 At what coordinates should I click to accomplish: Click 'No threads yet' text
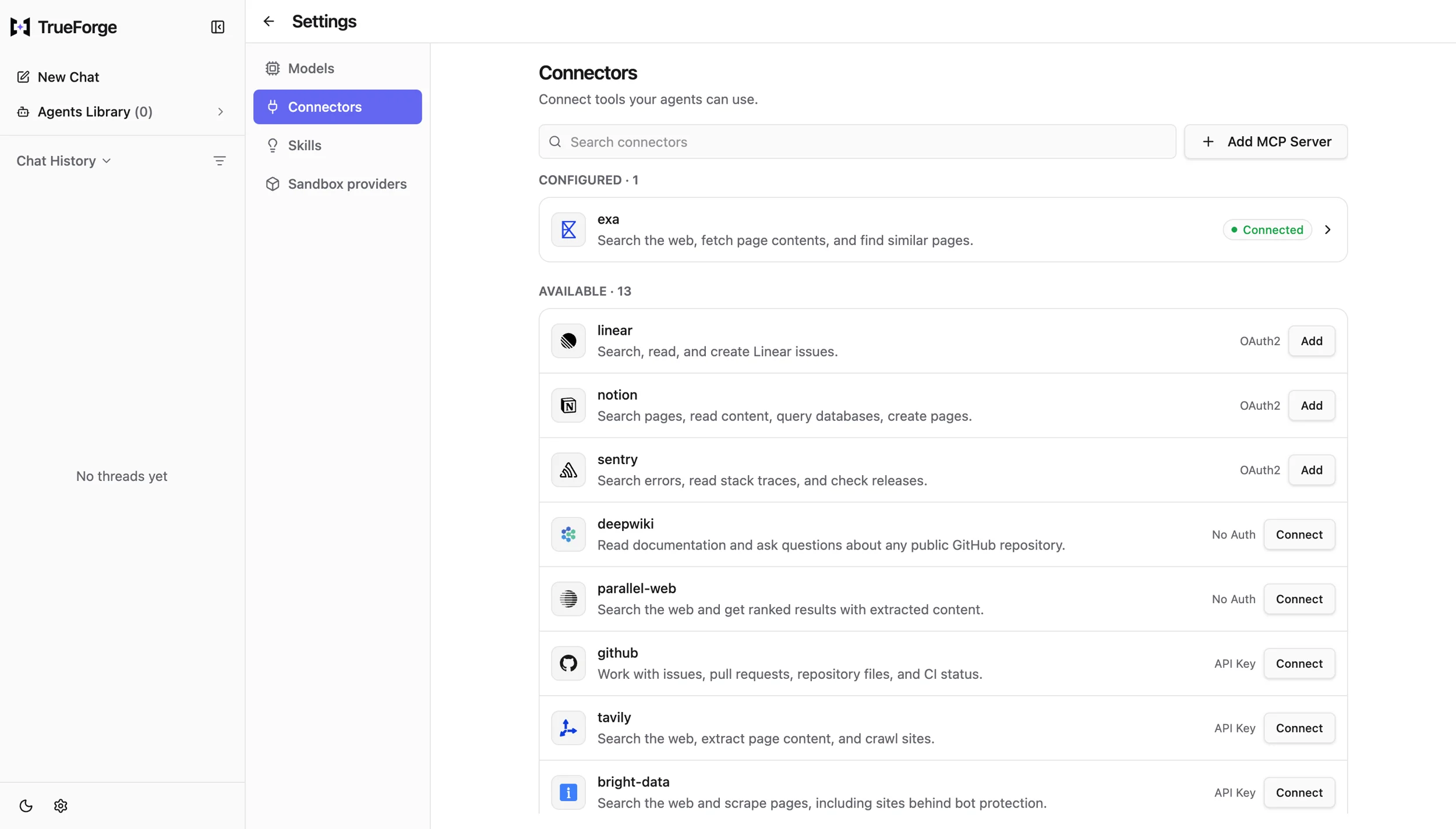point(122,476)
